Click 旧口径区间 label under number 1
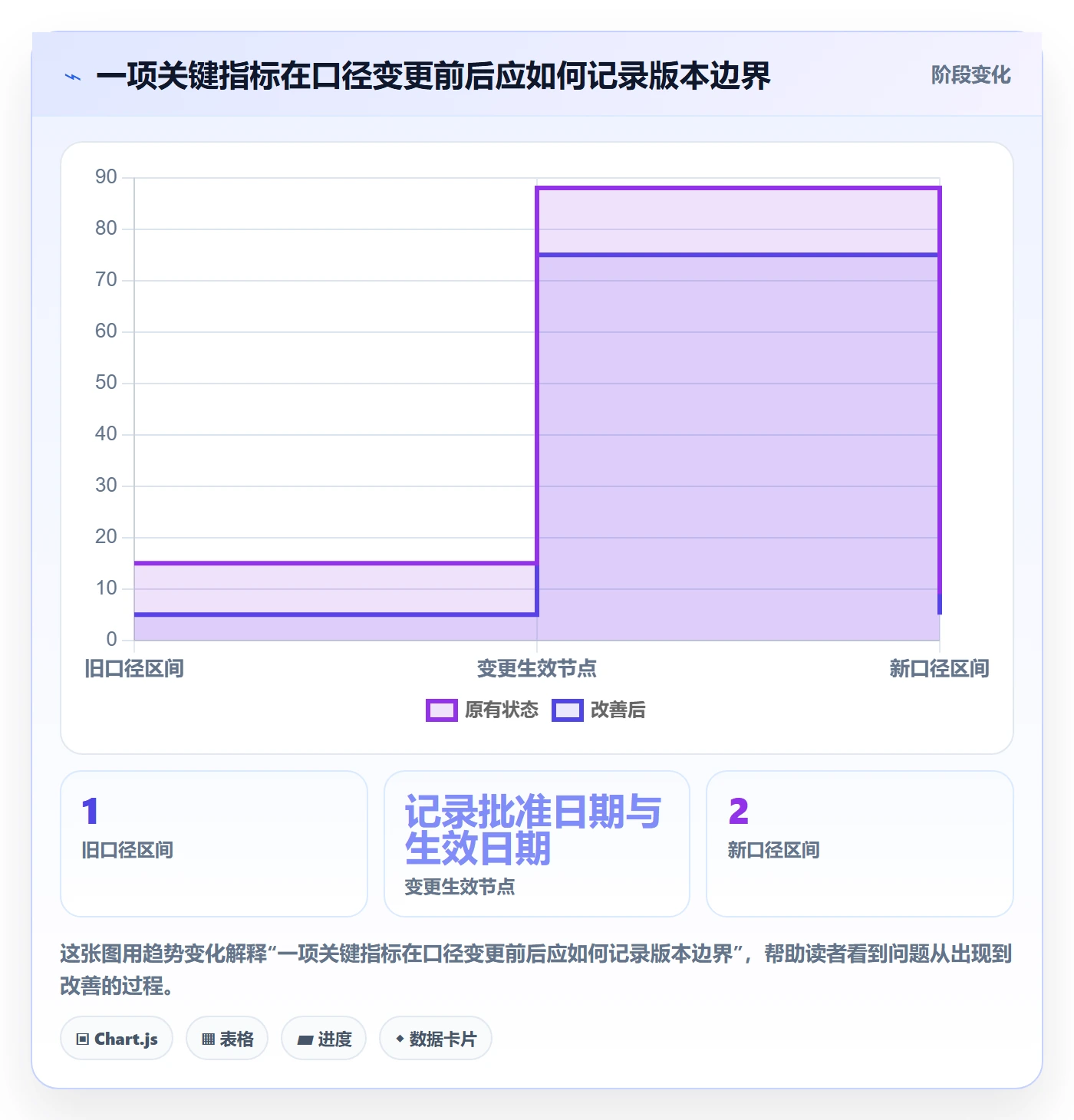 pyautogui.click(x=127, y=850)
